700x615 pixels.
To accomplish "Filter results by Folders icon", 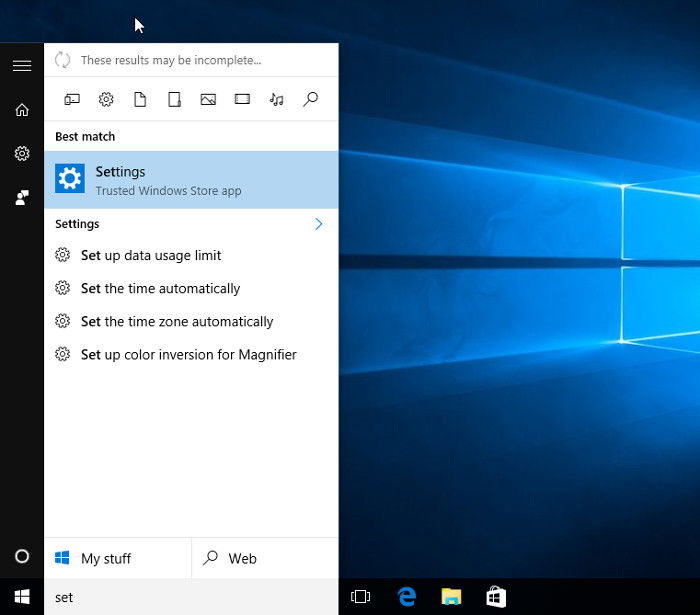I will point(174,99).
